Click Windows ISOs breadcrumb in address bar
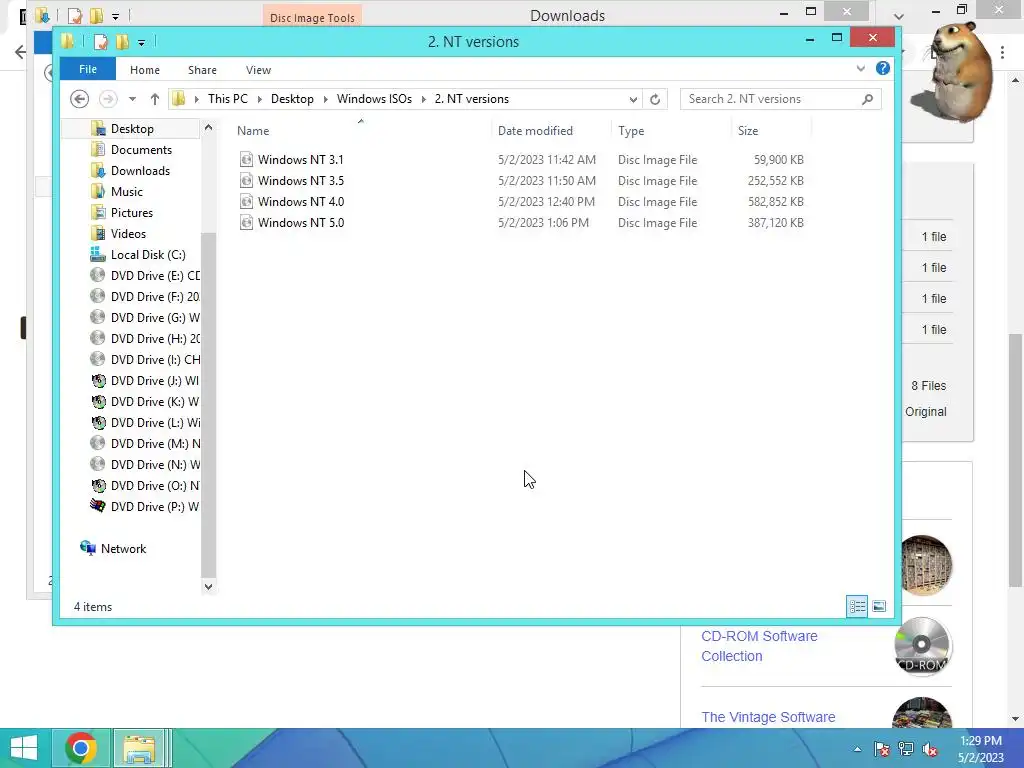Image resolution: width=1024 pixels, height=768 pixels. [x=374, y=99]
